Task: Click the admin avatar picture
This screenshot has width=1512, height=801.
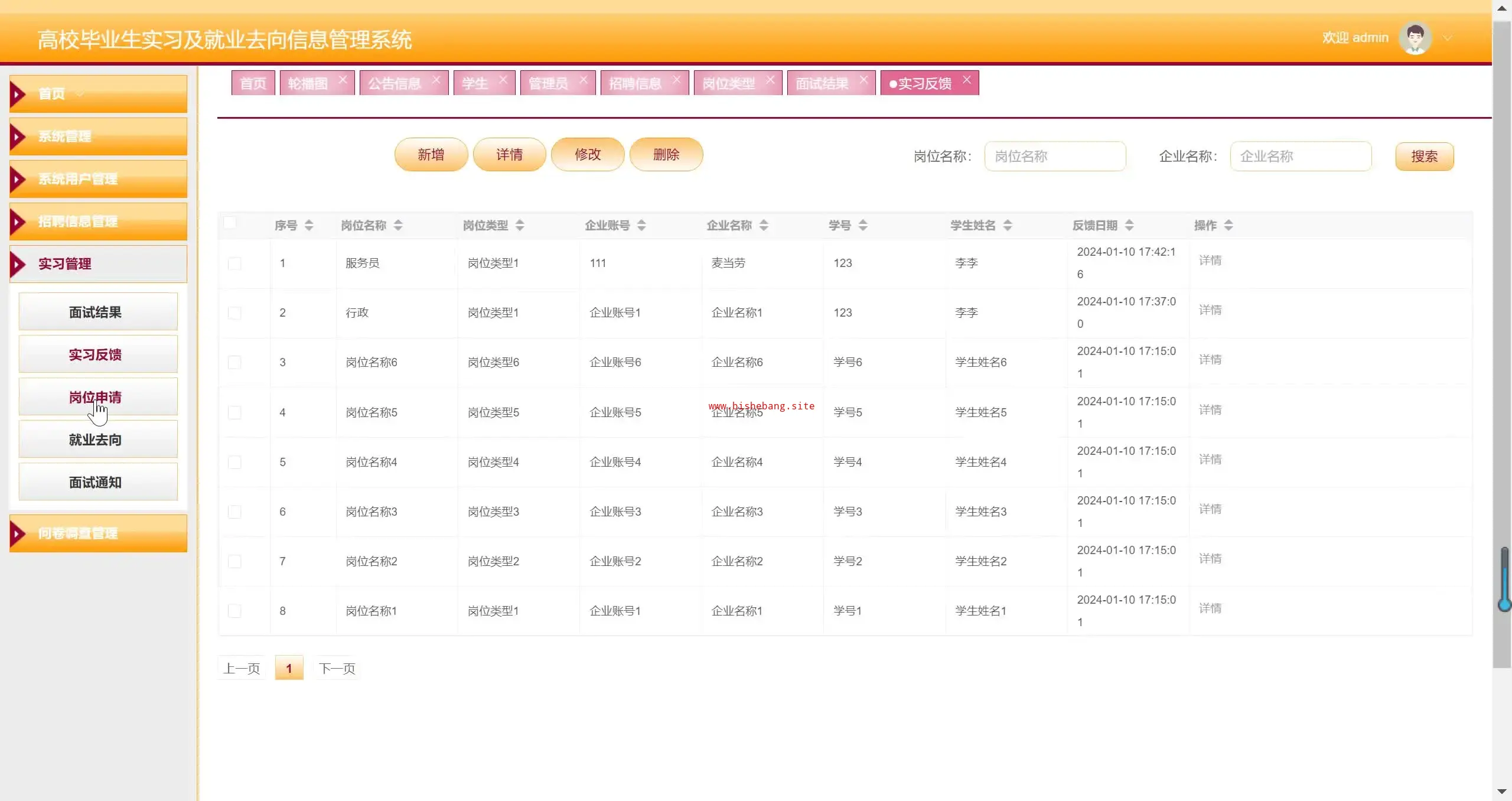Action: (1415, 38)
